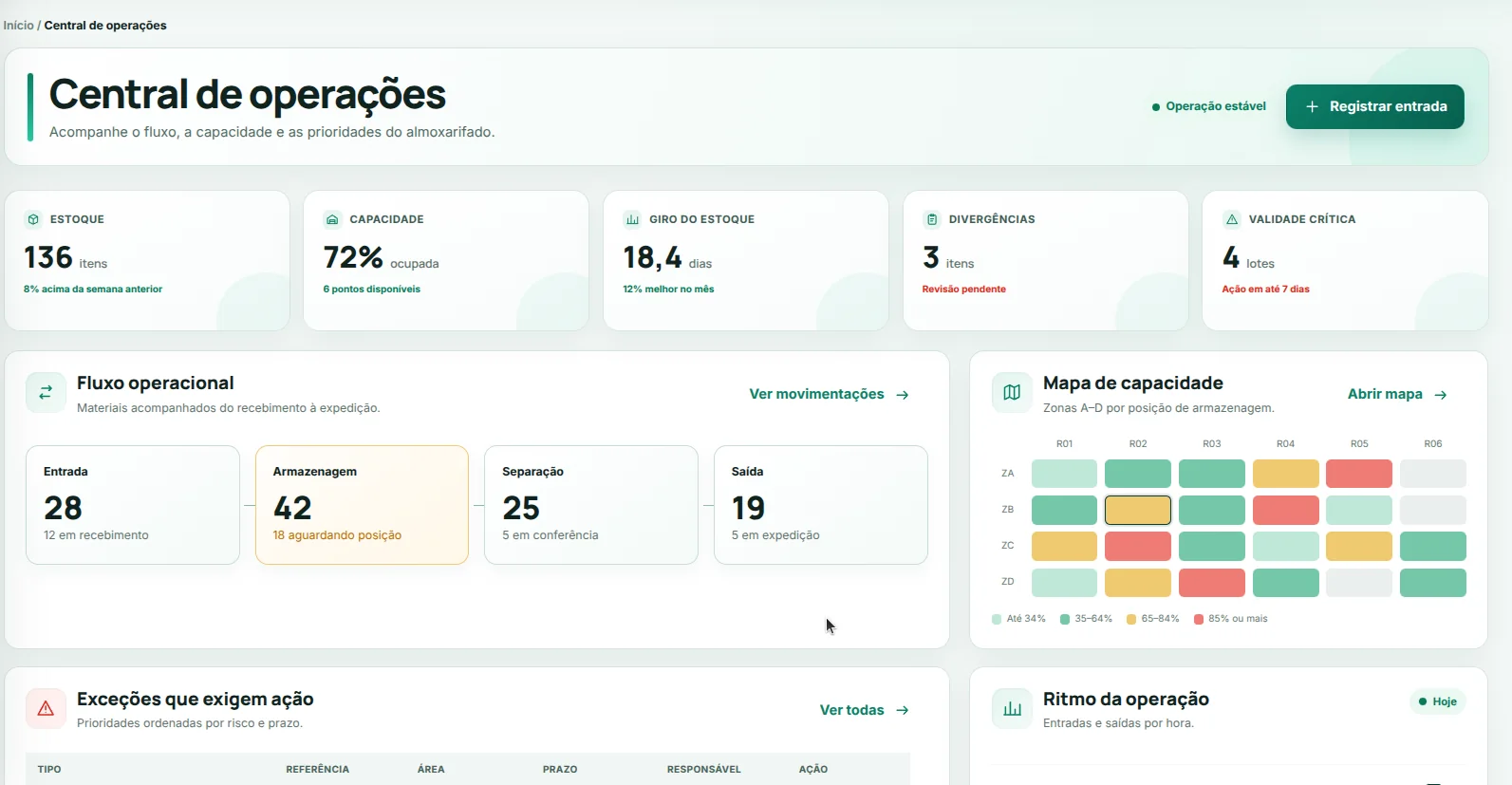Click the TIPO column header
This screenshot has height=785, width=1512.
coord(49,769)
